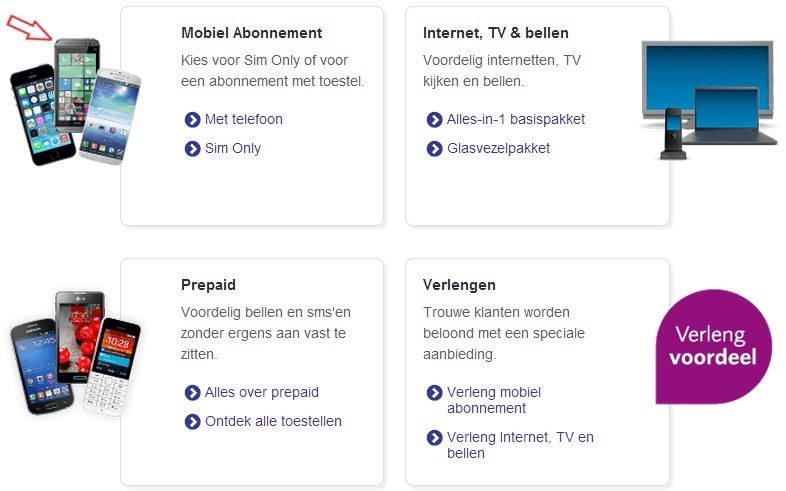Click arrow icon beside Ontdek alle toestellen
This screenshot has height=491, width=786.
click(193, 422)
